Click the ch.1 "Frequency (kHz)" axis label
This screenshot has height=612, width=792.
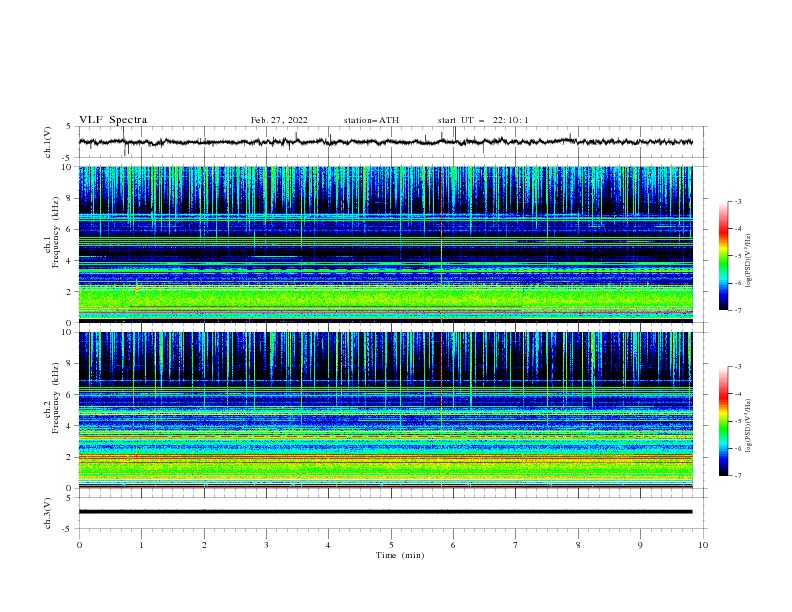pyautogui.click(x=55, y=232)
